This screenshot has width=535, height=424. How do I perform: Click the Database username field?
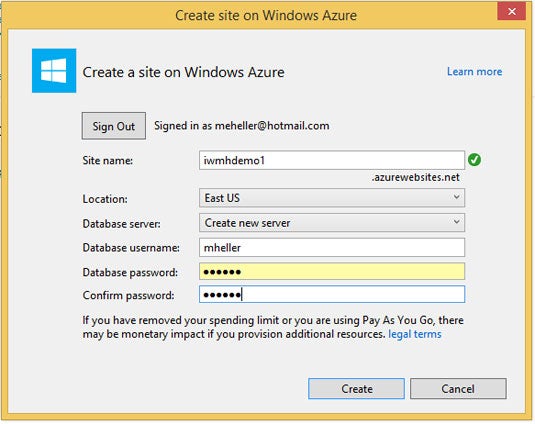(x=332, y=248)
